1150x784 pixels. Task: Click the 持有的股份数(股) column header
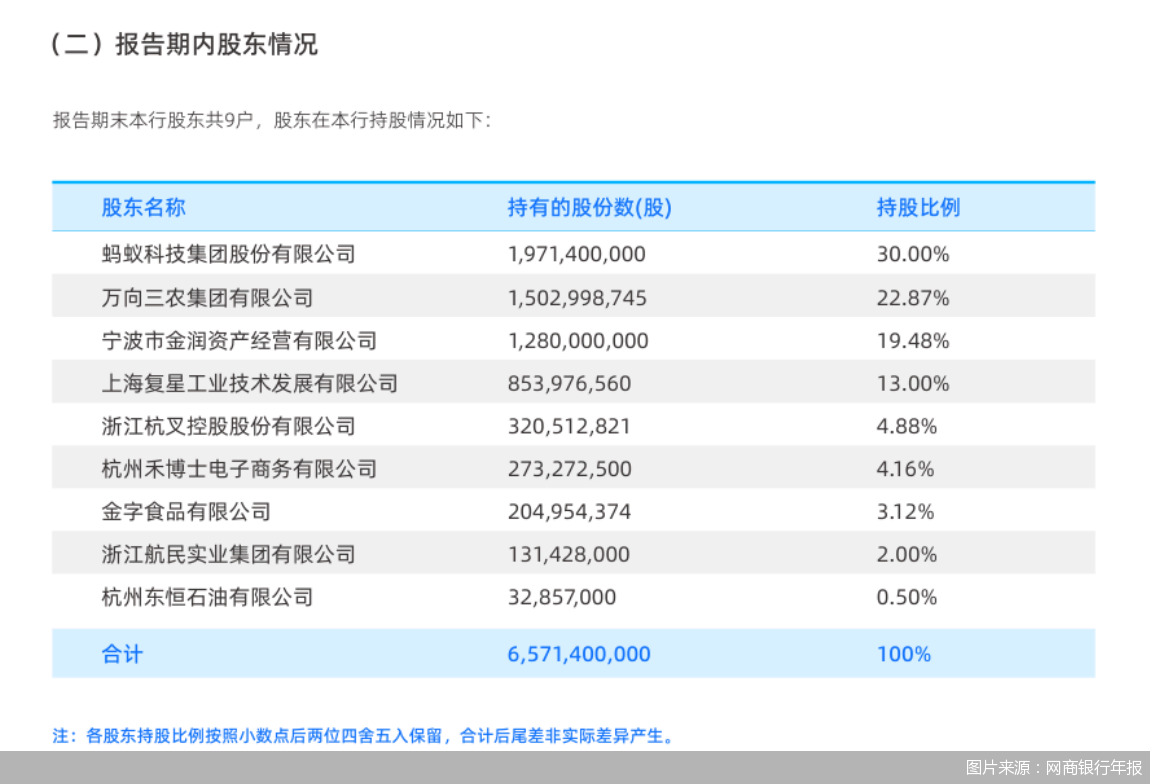tap(588, 208)
